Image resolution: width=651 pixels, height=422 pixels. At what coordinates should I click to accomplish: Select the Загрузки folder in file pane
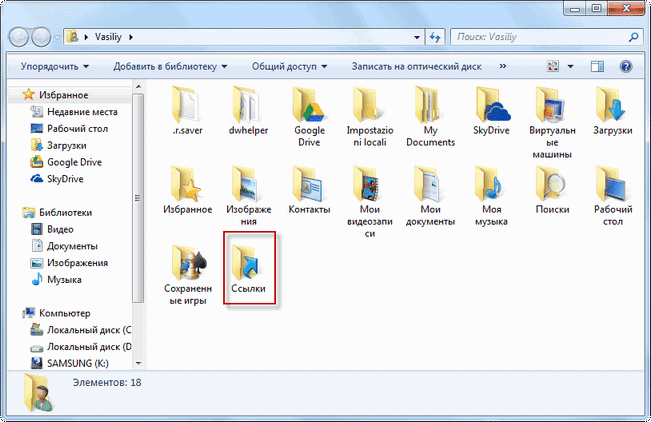[612, 110]
